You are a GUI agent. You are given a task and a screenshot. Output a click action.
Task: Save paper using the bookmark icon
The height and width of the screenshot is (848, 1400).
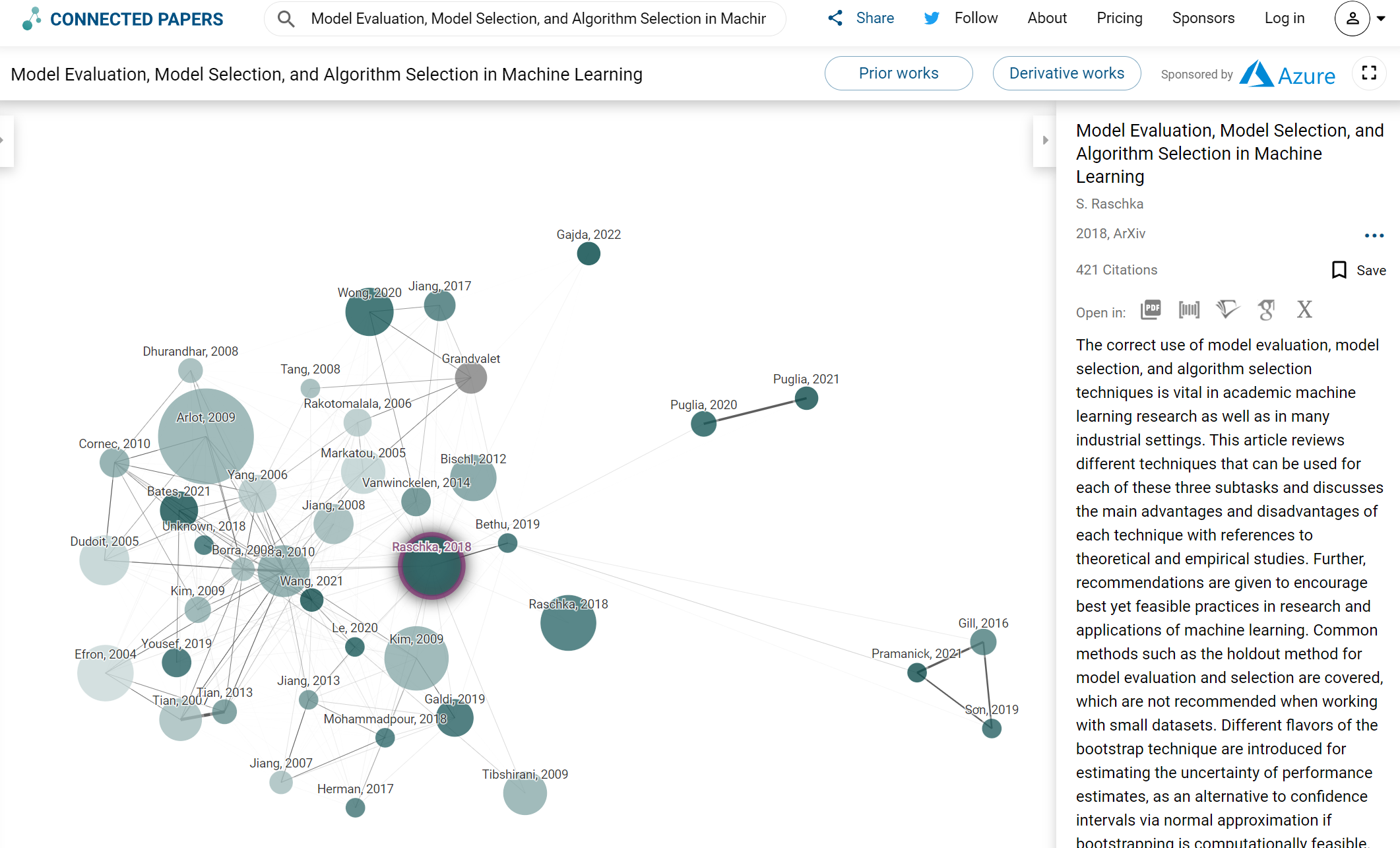coord(1339,270)
